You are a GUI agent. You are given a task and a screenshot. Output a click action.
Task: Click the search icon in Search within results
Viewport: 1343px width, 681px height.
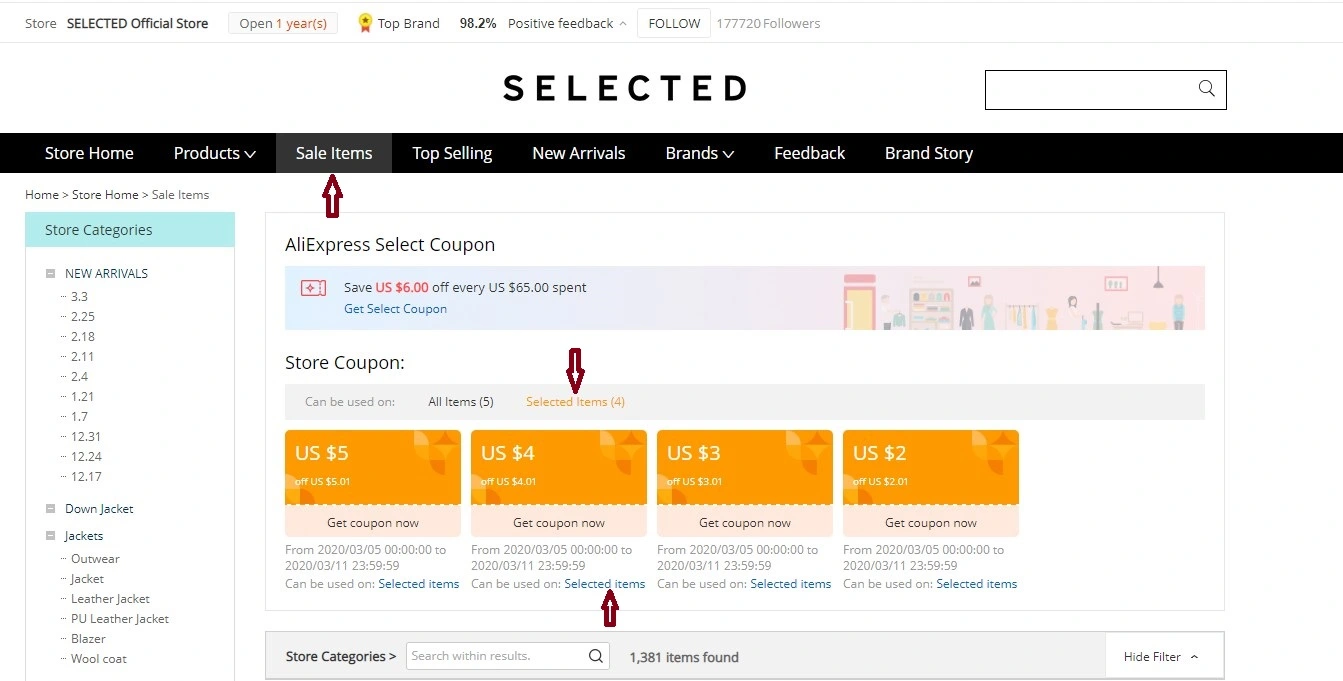596,656
